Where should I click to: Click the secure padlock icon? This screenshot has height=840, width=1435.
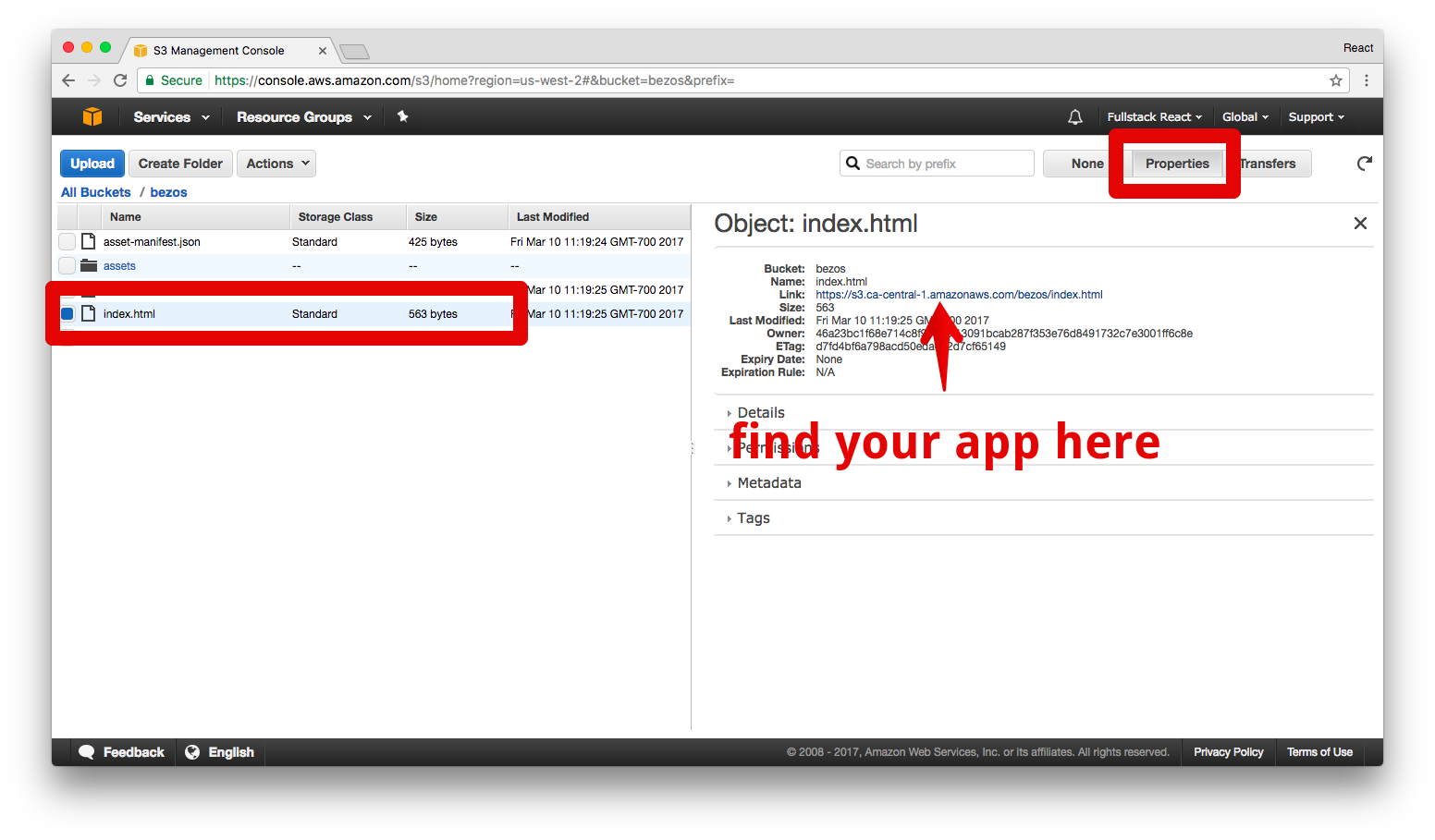click(150, 80)
